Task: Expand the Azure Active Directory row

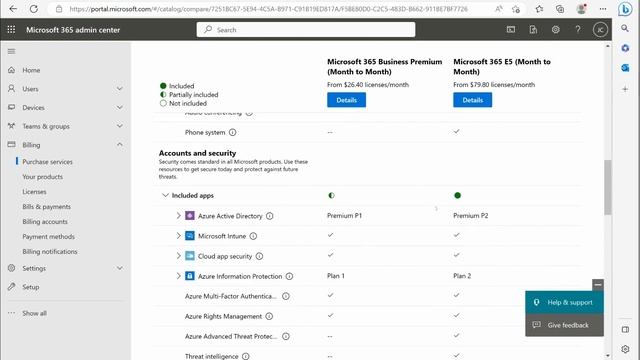Action: pyautogui.click(x=178, y=216)
